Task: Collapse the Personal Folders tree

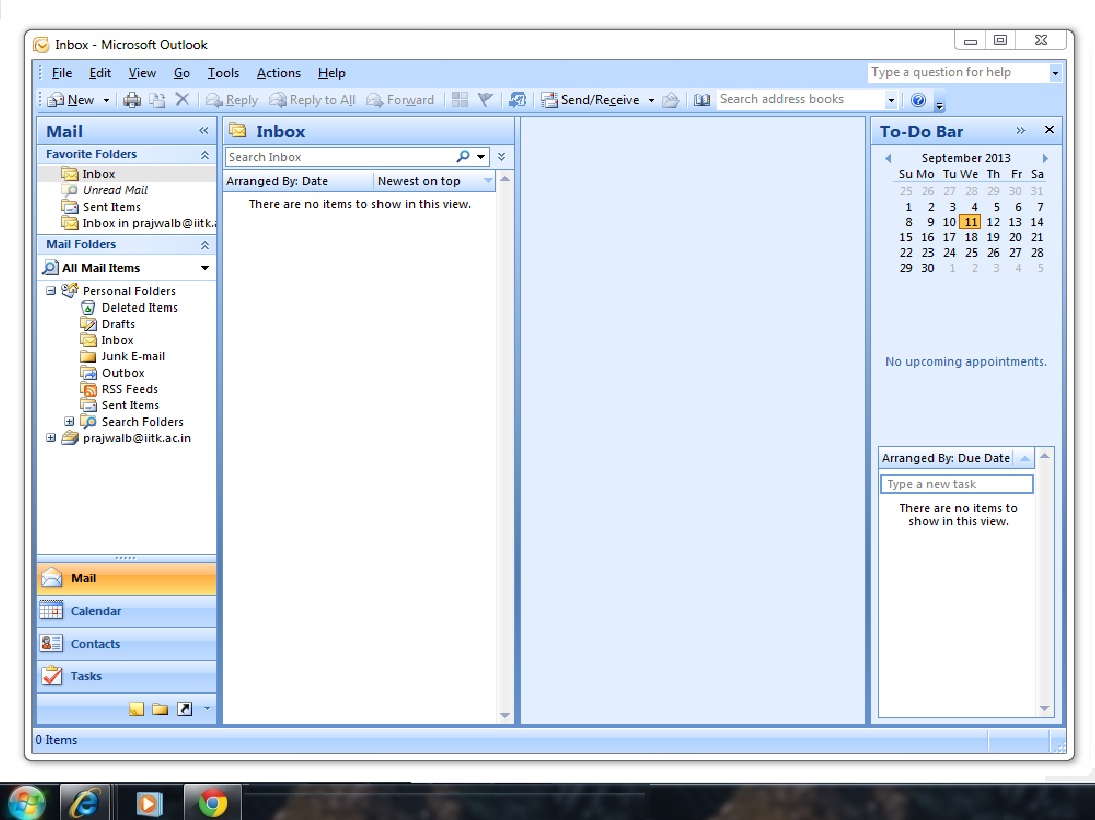Action: pyautogui.click(x=51, y=291)
